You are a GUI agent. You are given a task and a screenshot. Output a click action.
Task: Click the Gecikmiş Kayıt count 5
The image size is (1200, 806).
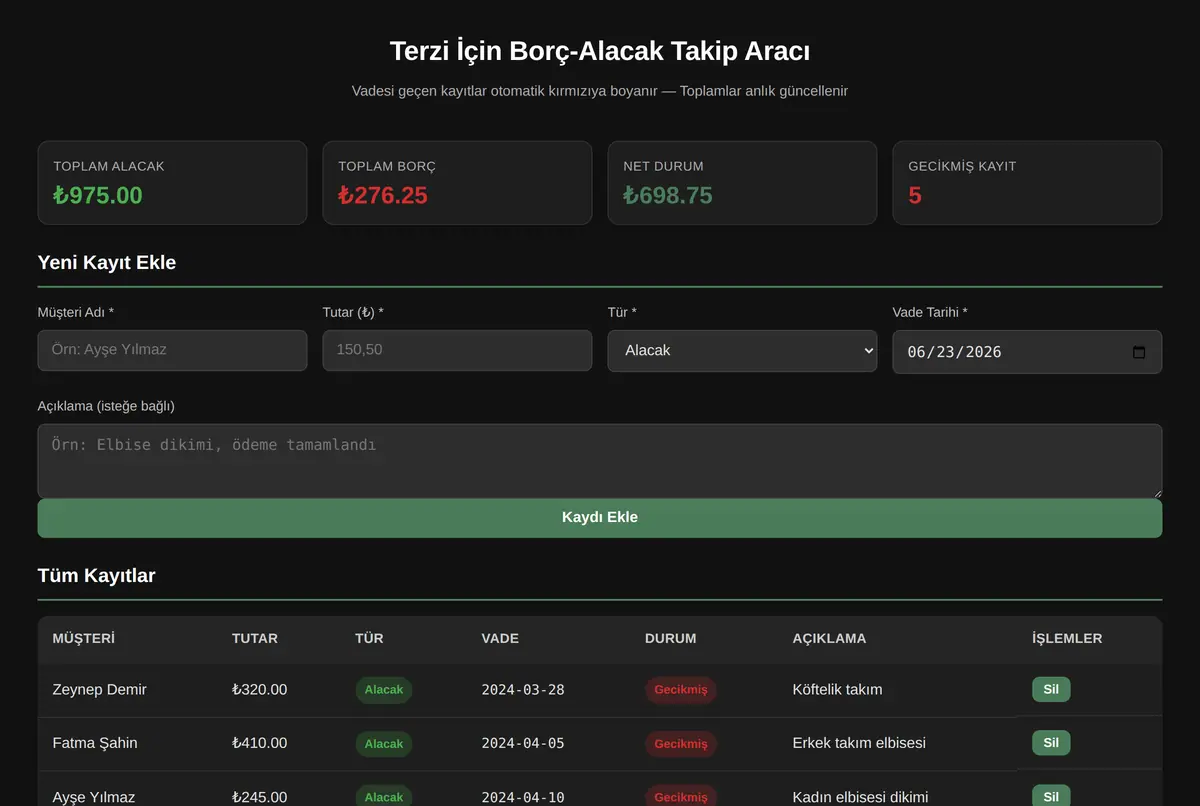tap(915, 195)
